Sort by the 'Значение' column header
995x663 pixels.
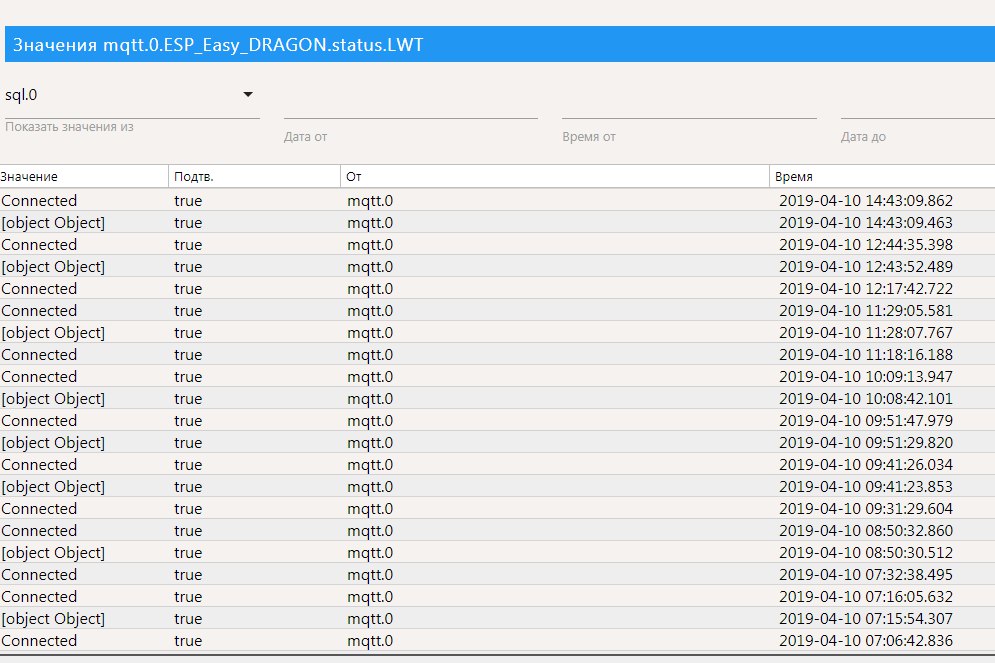click(84, 176)
